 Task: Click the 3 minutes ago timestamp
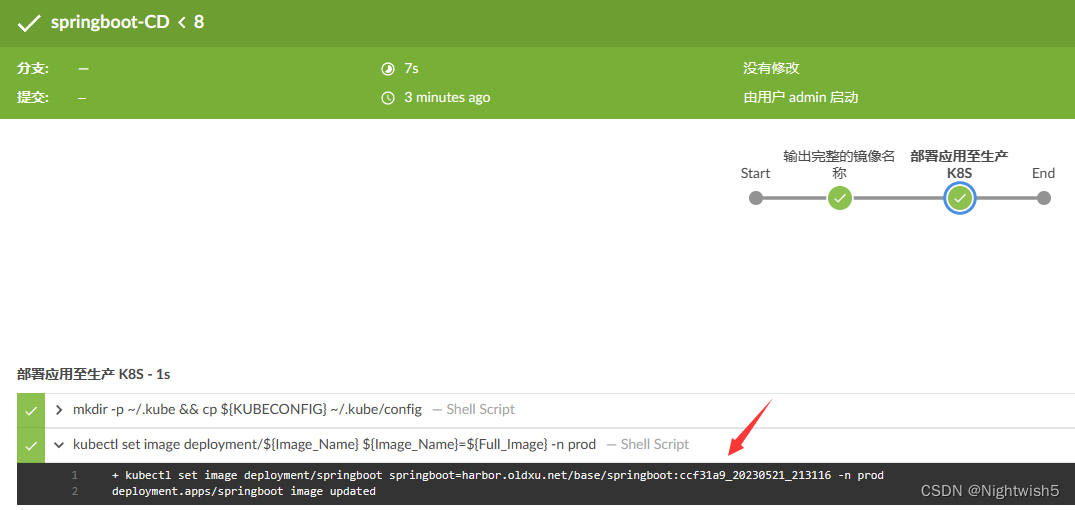(x=447, y=97)
